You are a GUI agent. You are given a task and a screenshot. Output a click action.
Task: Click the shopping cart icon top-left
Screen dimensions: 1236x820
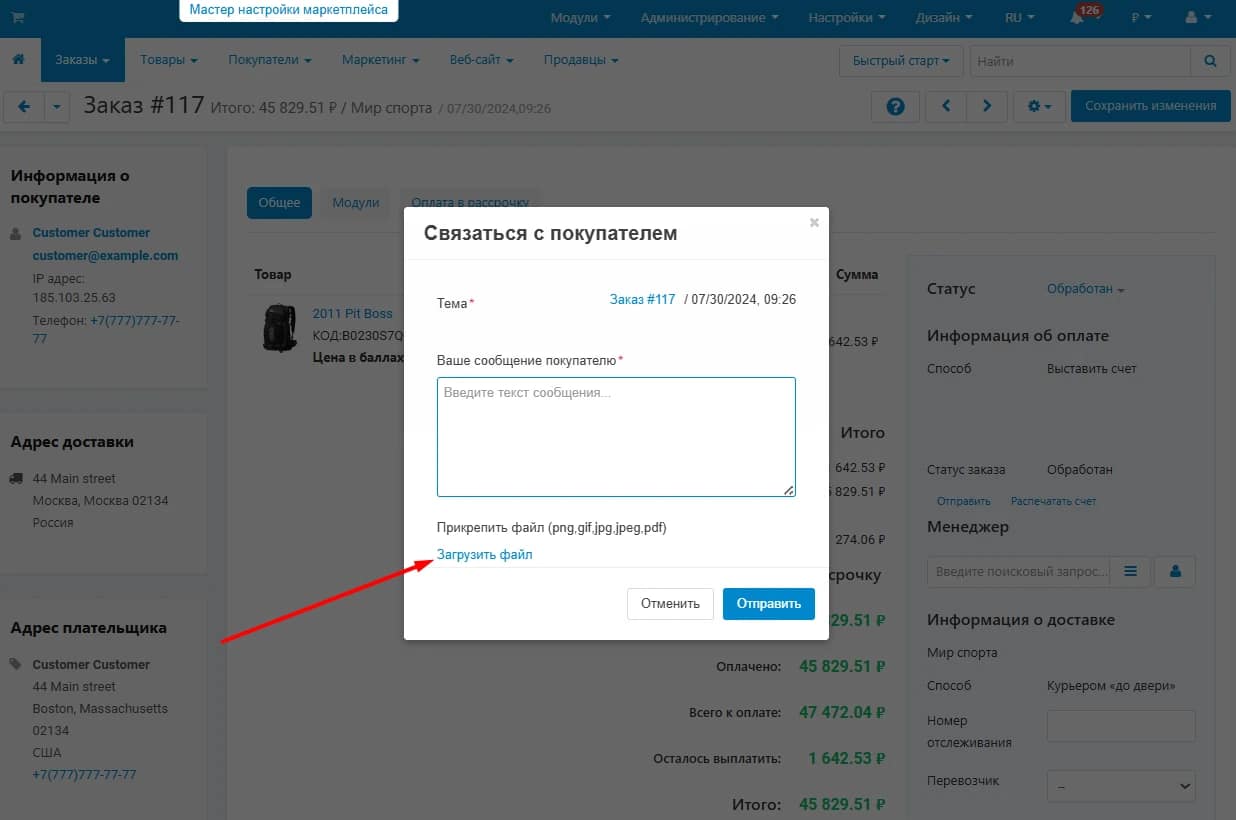tap(18, 17)
